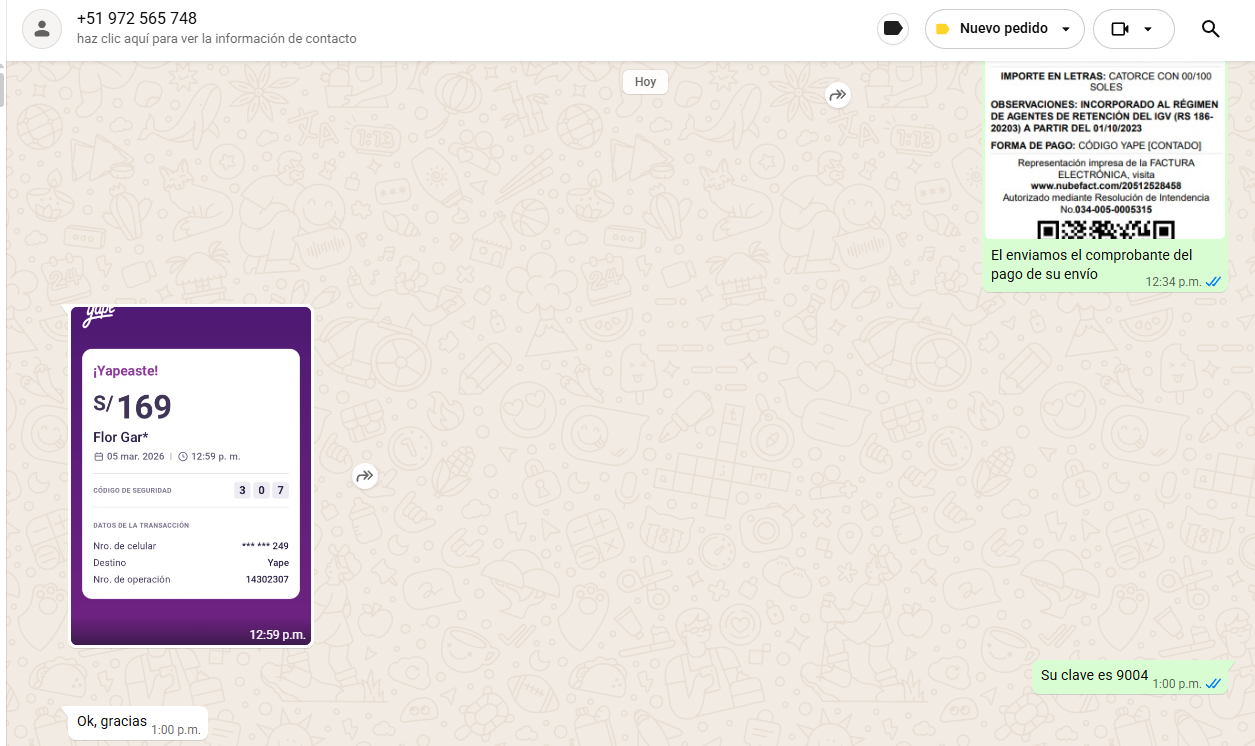This screenshot has width=1255, height=746.
Task: Start a video call with camera icon
Action: 1120,29
